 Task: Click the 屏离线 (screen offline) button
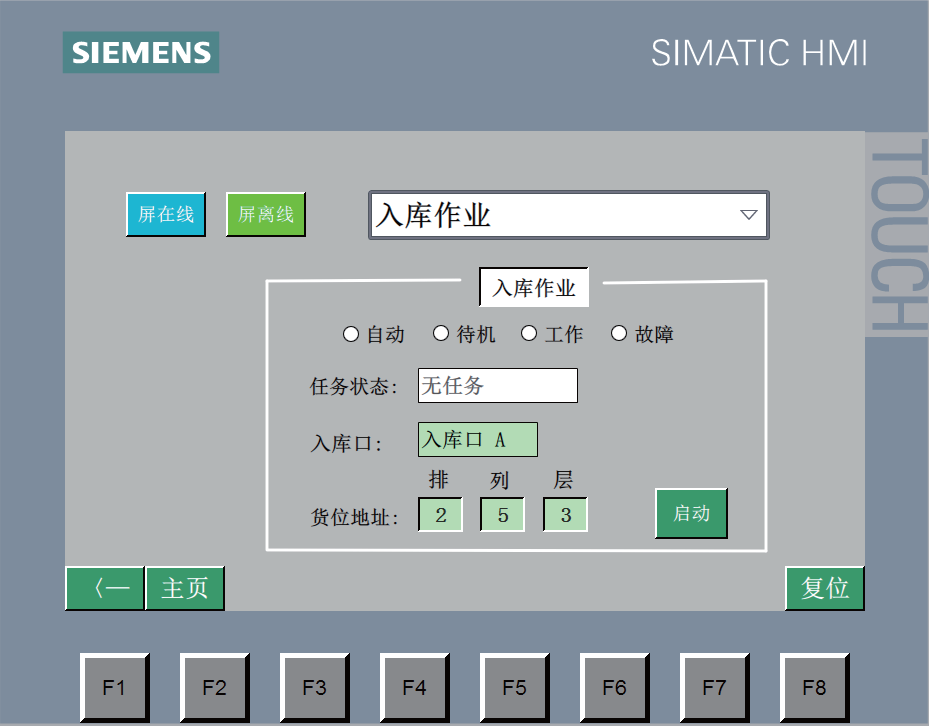coord(265,214)
